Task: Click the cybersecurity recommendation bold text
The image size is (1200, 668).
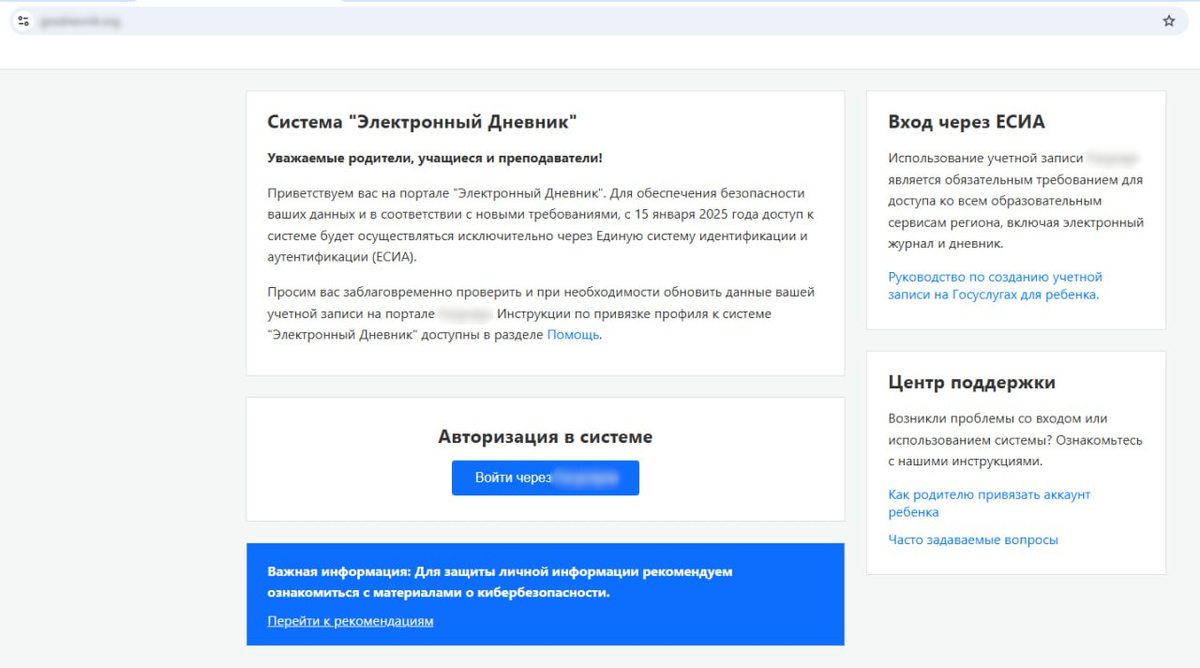Action: 499,581
